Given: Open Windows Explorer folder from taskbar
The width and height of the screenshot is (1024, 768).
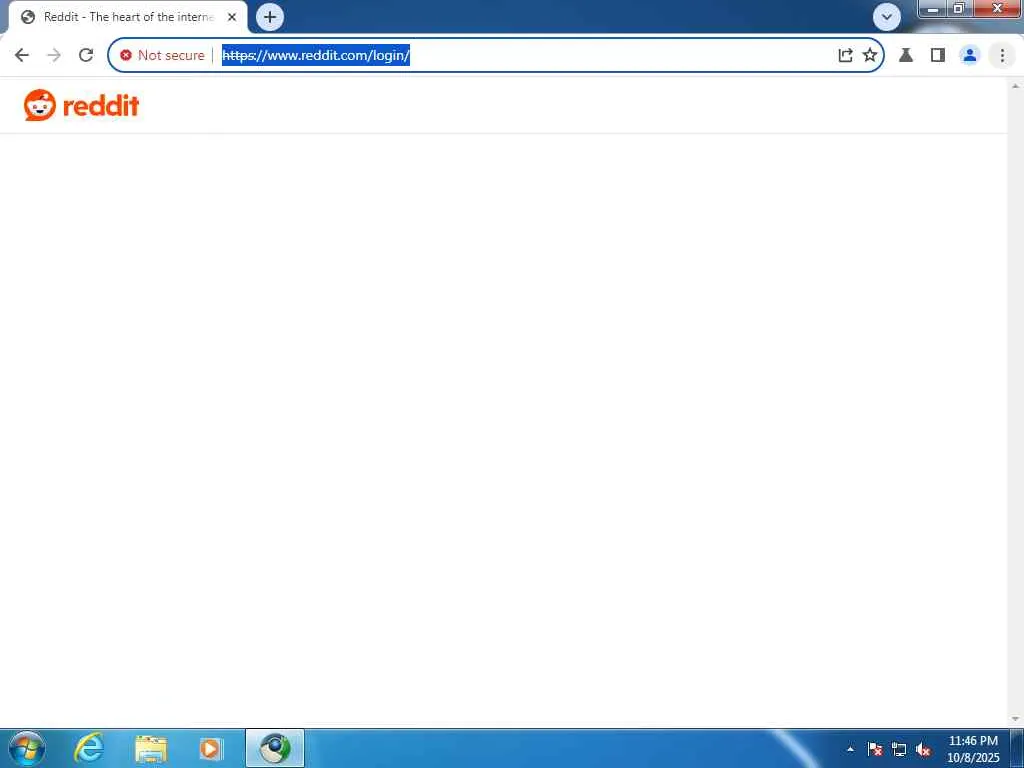Looking at the screenshot, I should (151, 748).
